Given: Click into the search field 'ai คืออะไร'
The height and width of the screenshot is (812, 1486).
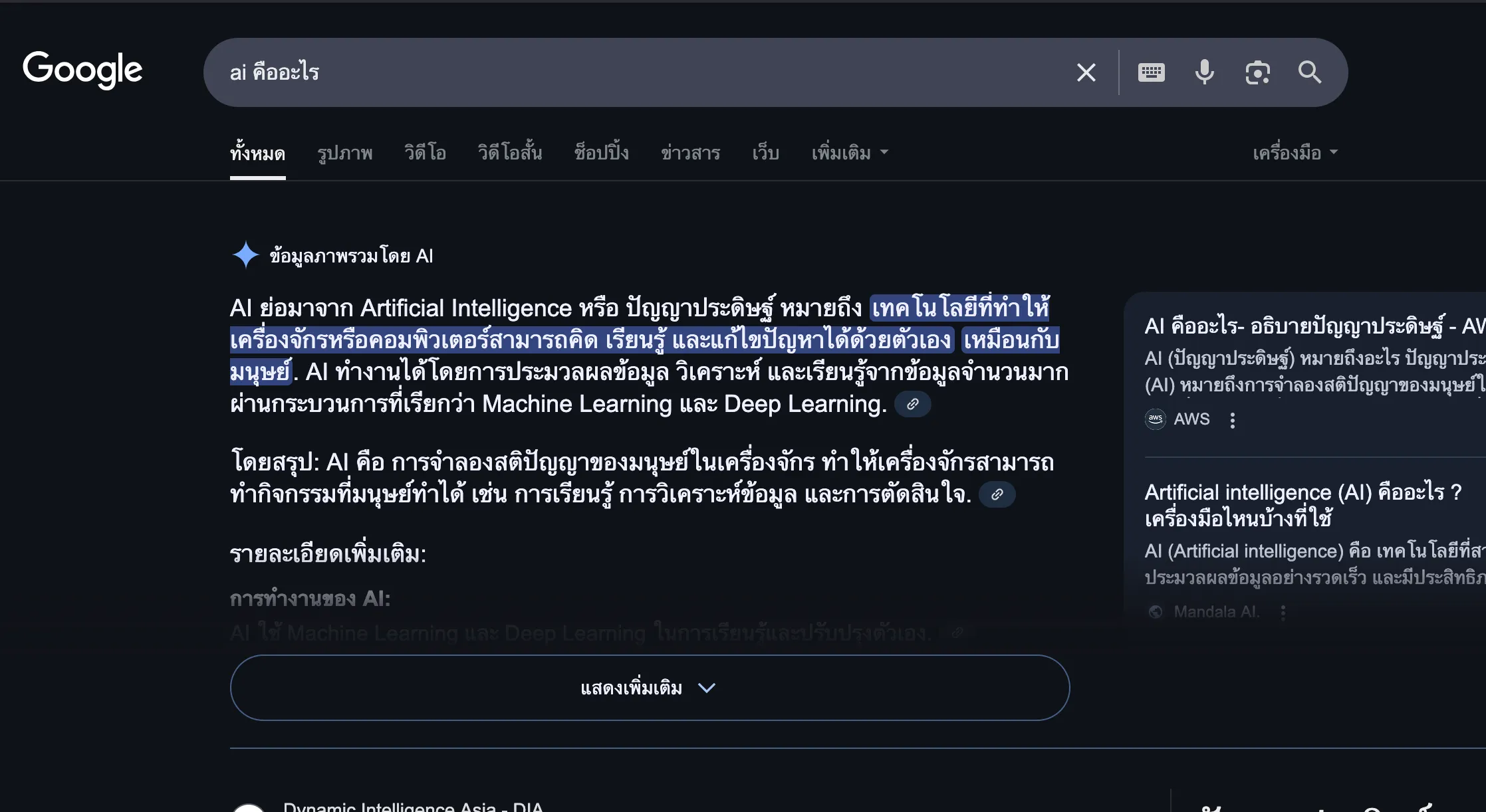Looking at the screenshot, I should (x=638, y=72).
